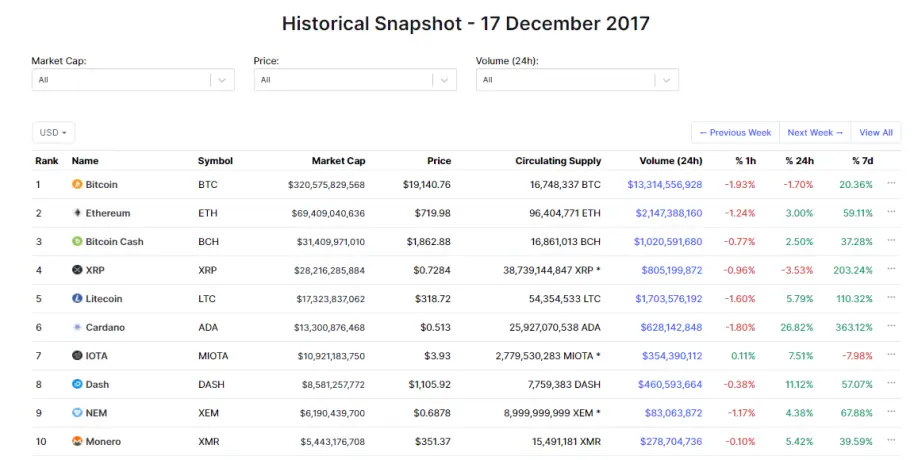This screenshot has width=914, height=460.
Task: Open the Cardano name link
Action: click(x=105, y=327)
